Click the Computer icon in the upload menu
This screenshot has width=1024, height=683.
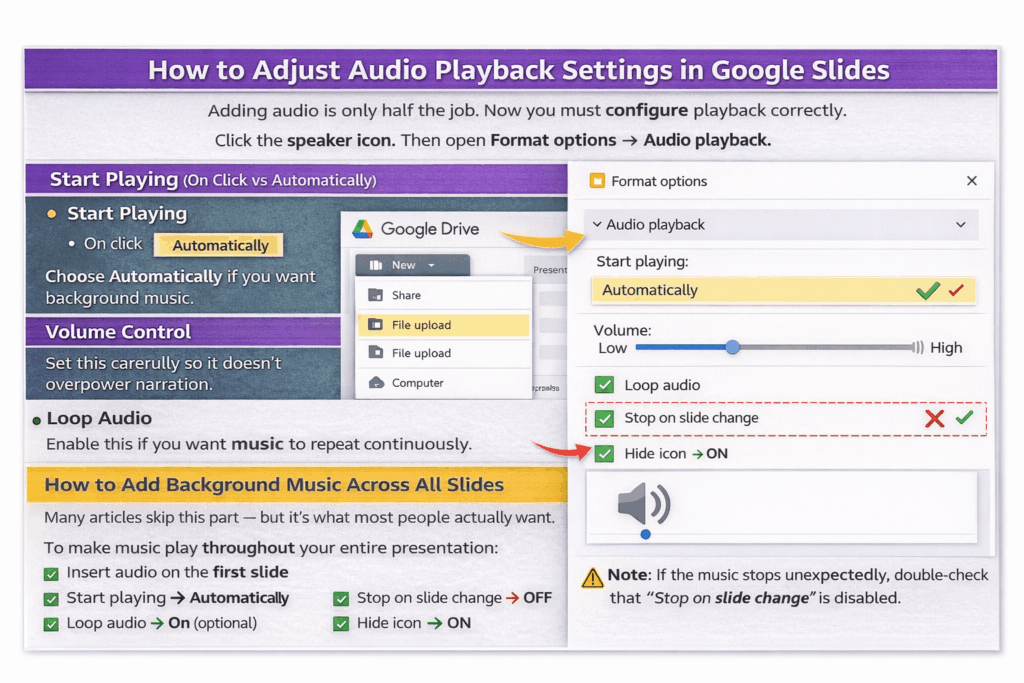[376, 382]
